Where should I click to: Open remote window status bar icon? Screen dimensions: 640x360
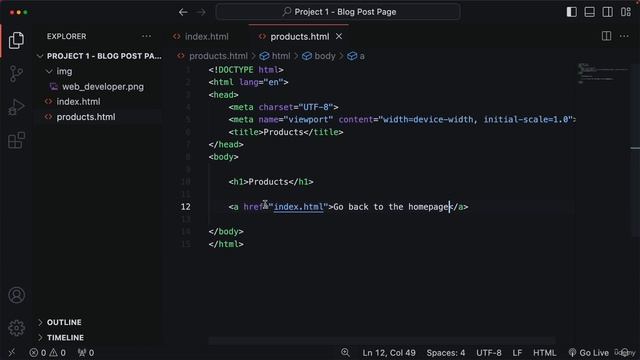click(x=12, y=353)
